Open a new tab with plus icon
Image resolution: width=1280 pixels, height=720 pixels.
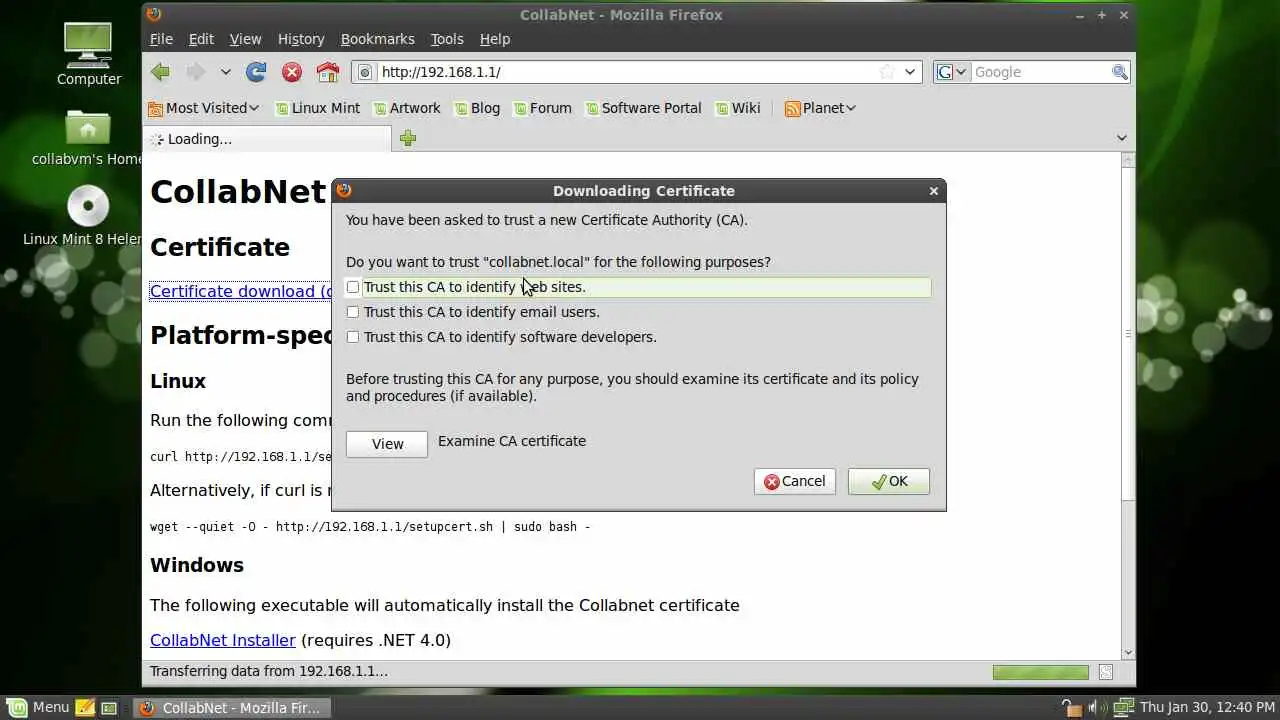(408, 139)
